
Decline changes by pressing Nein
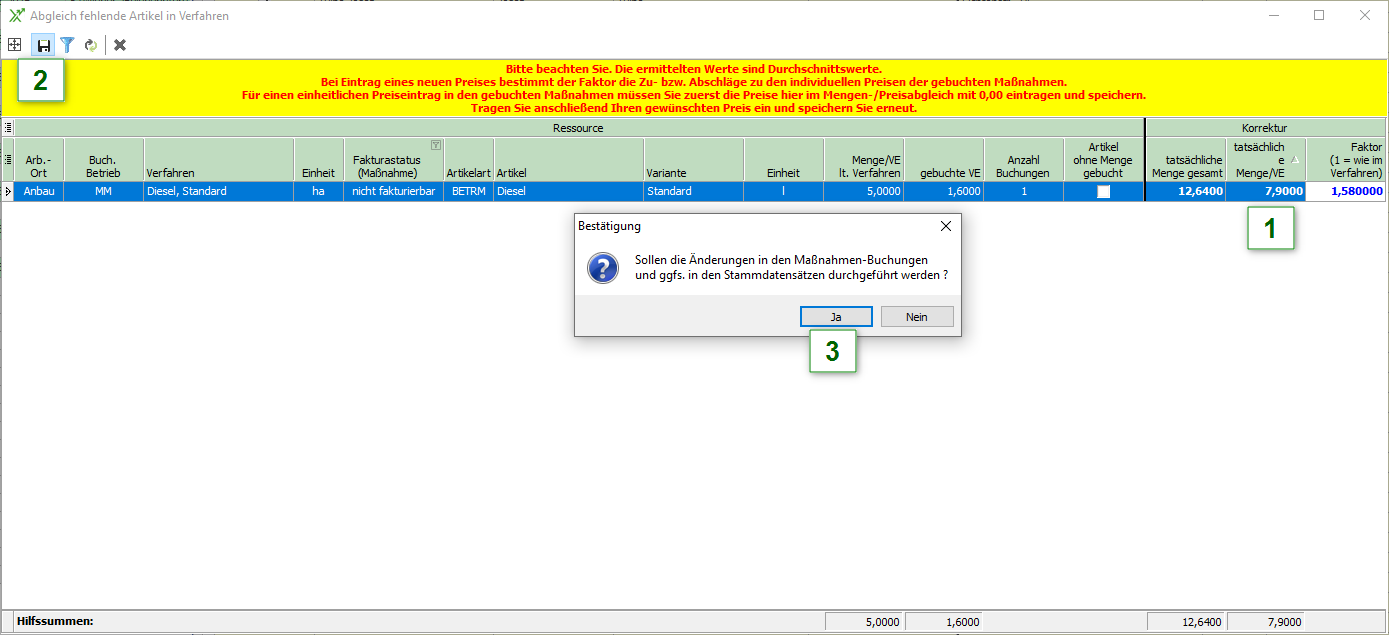click(x=916, y=317)
